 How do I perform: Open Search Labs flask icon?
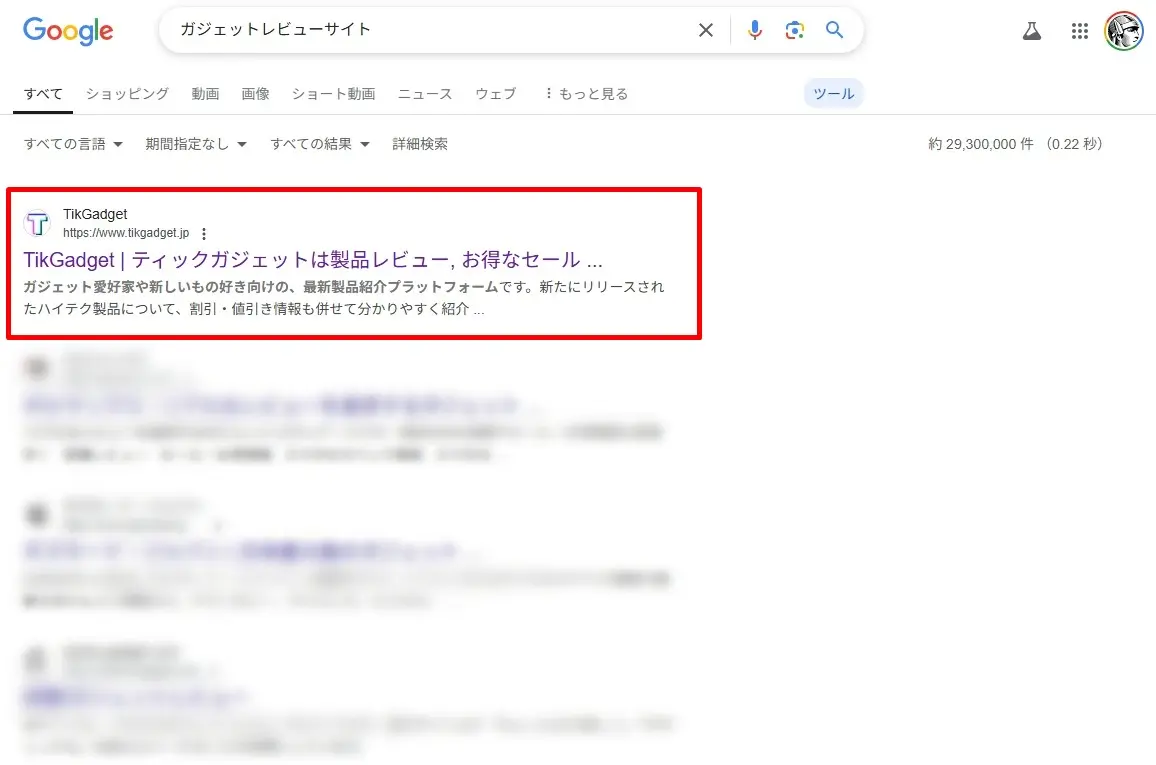click(1032, 31)
